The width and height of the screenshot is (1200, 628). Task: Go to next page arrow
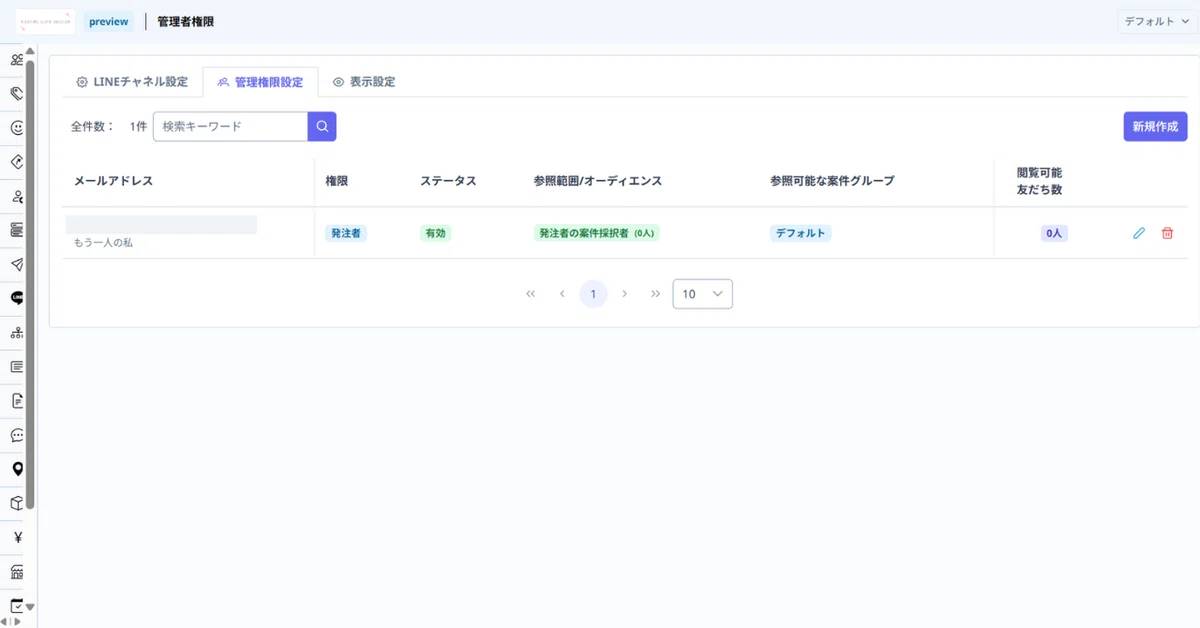tap(624, 294)
